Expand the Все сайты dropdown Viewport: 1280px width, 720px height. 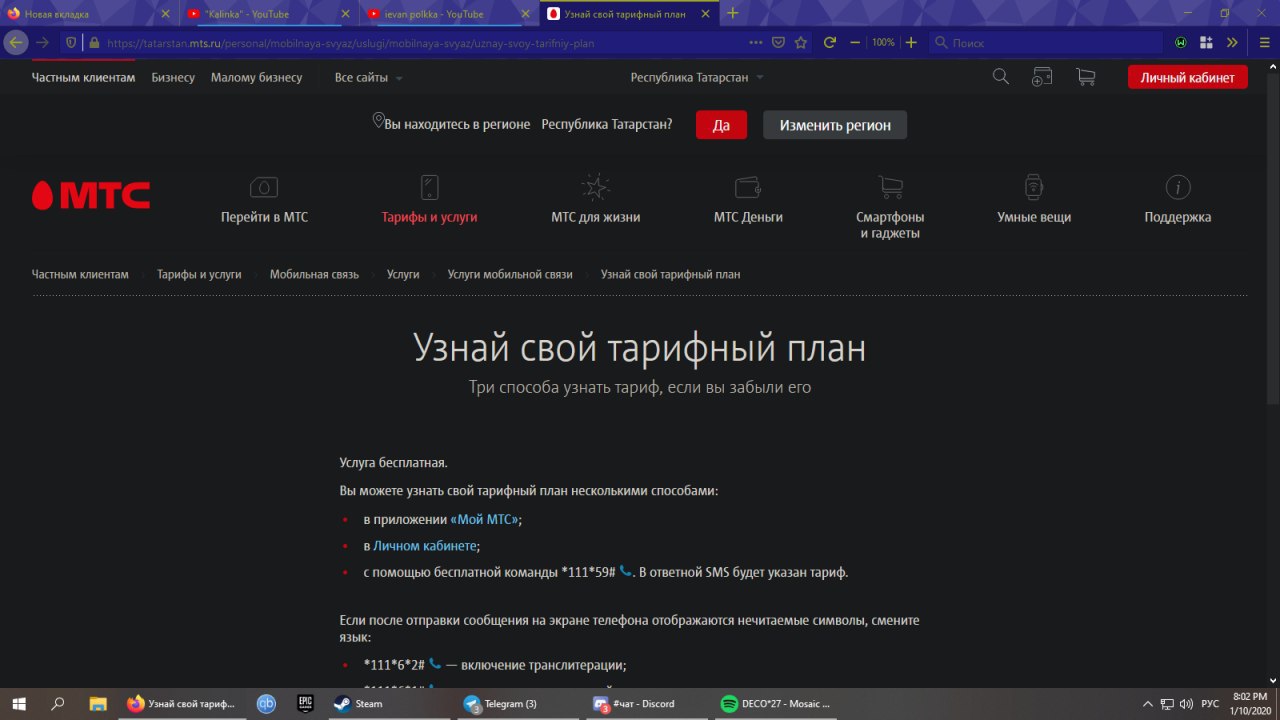(368, 78)
